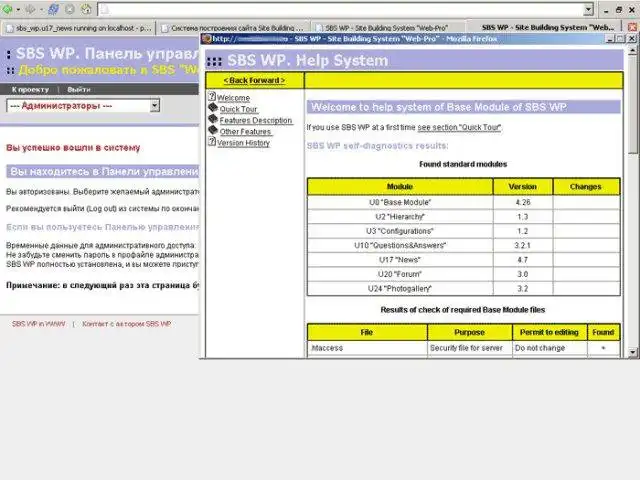The width and height of the screenshot is (640, 480).
Task: Select the U24 "Photogallery" table cell
Action: tap(400, 289)
